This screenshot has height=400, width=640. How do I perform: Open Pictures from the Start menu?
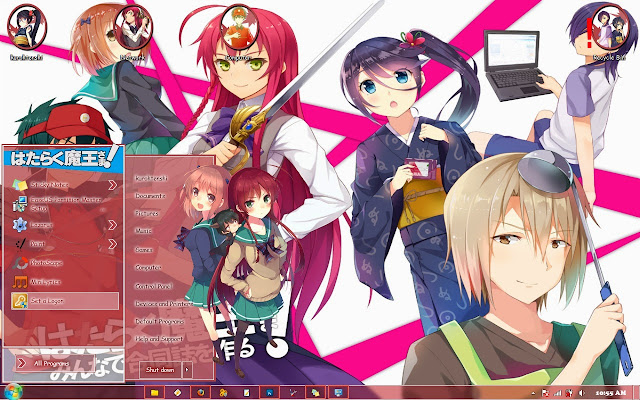(x=147, y=213)
